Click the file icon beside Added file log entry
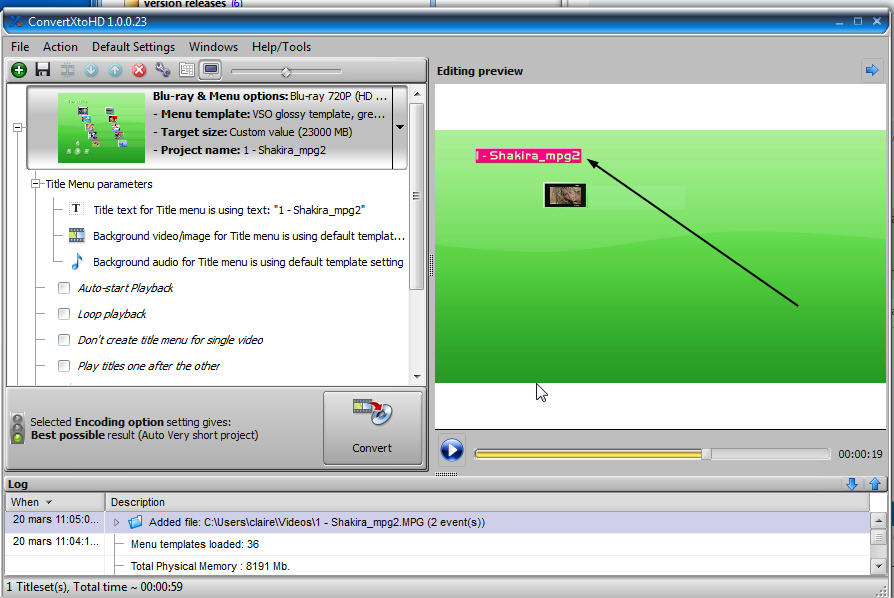 (x=135, y=522)
